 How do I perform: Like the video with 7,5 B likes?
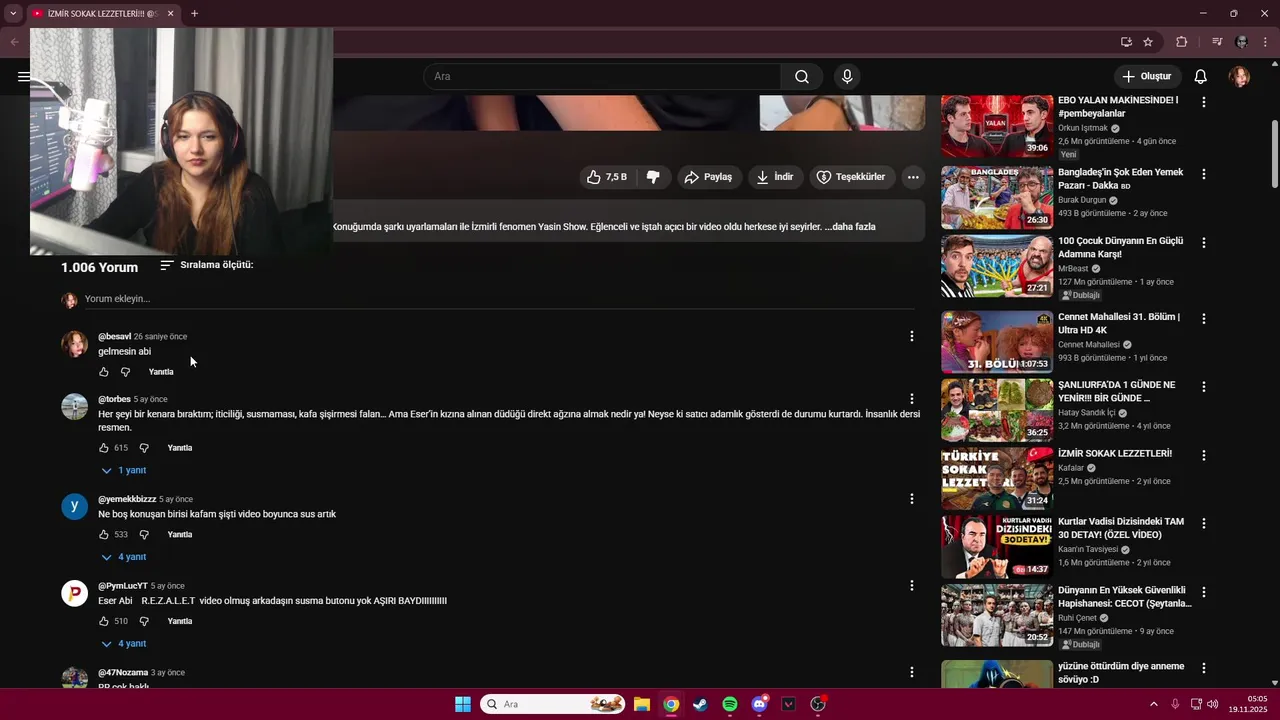[608, 177]
